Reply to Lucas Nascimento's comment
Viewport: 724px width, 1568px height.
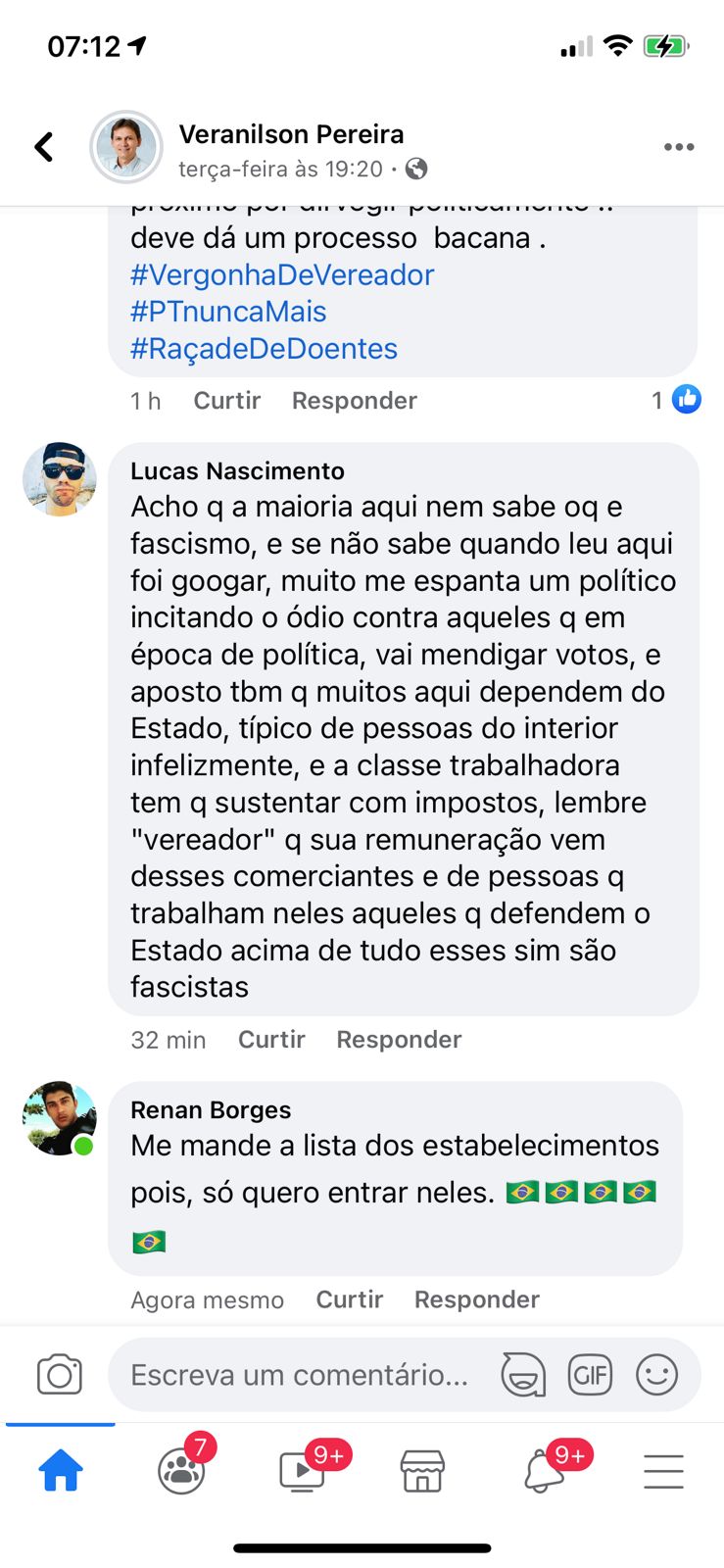point(399,1040)
